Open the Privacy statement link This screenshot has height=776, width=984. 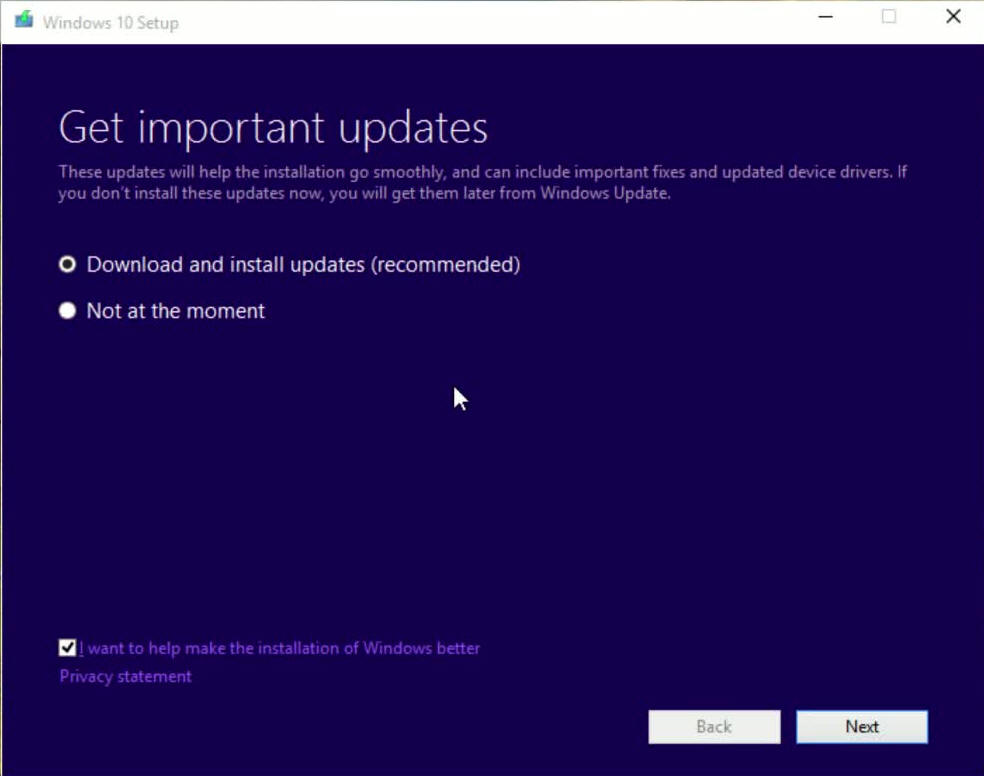click(125, 677)
